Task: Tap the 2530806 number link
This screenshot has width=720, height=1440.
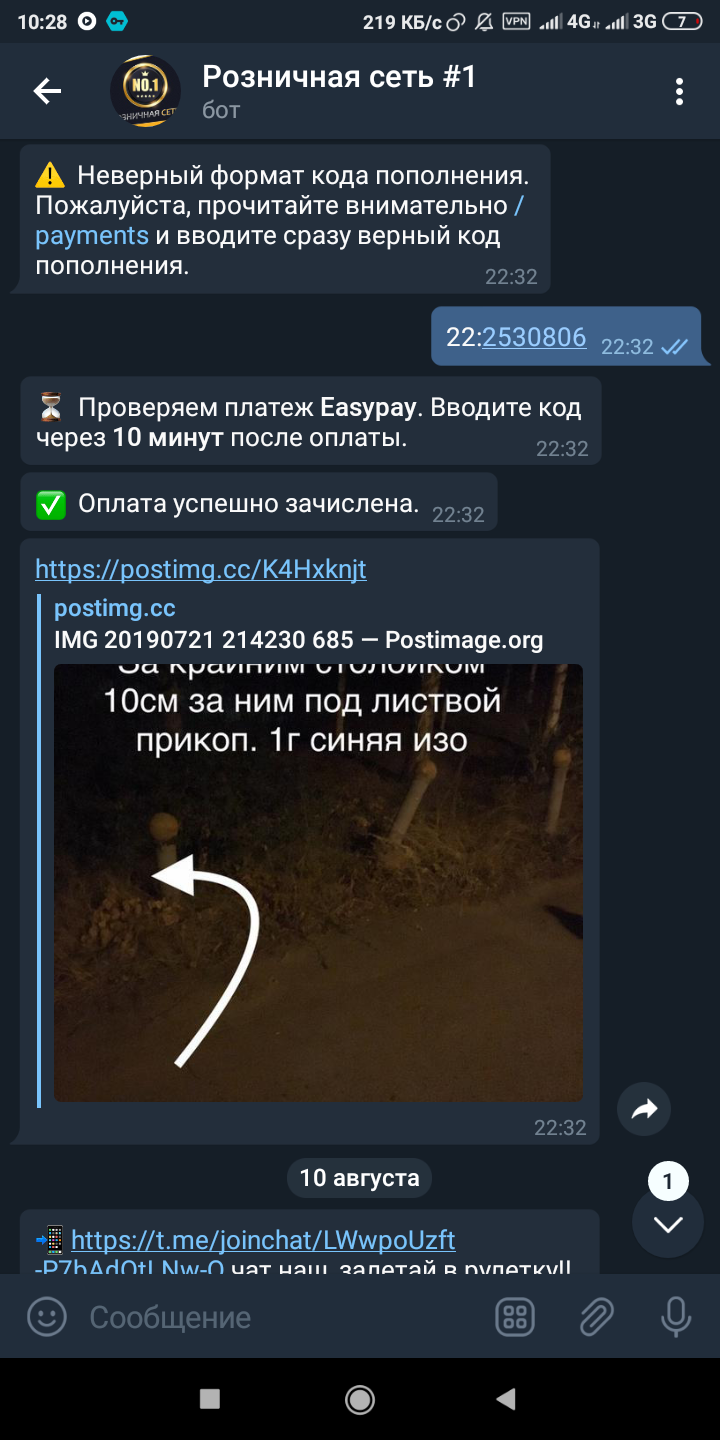Action: (534, 337)
